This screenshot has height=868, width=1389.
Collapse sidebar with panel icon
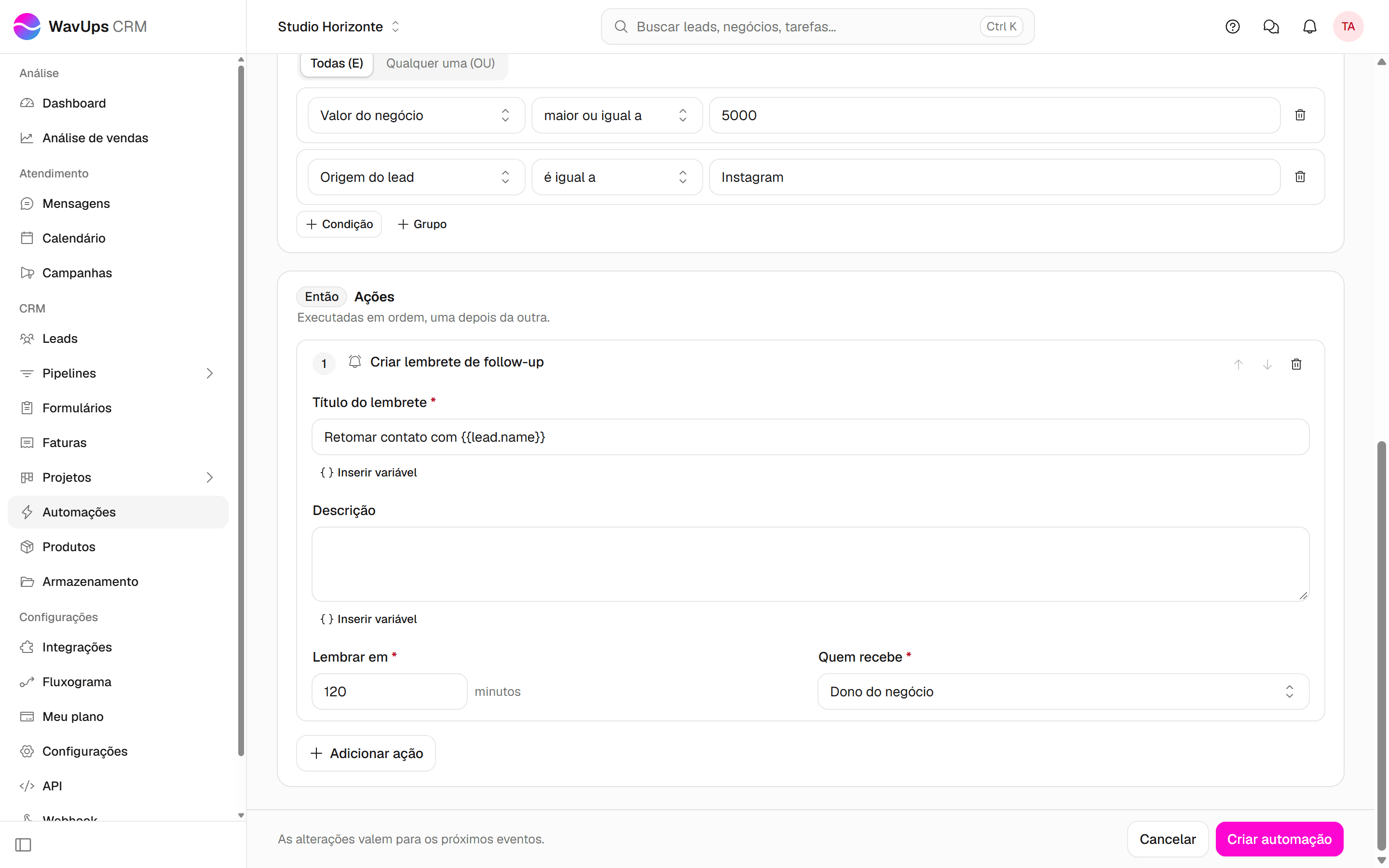pyautogui.click(x=24, y=844)
